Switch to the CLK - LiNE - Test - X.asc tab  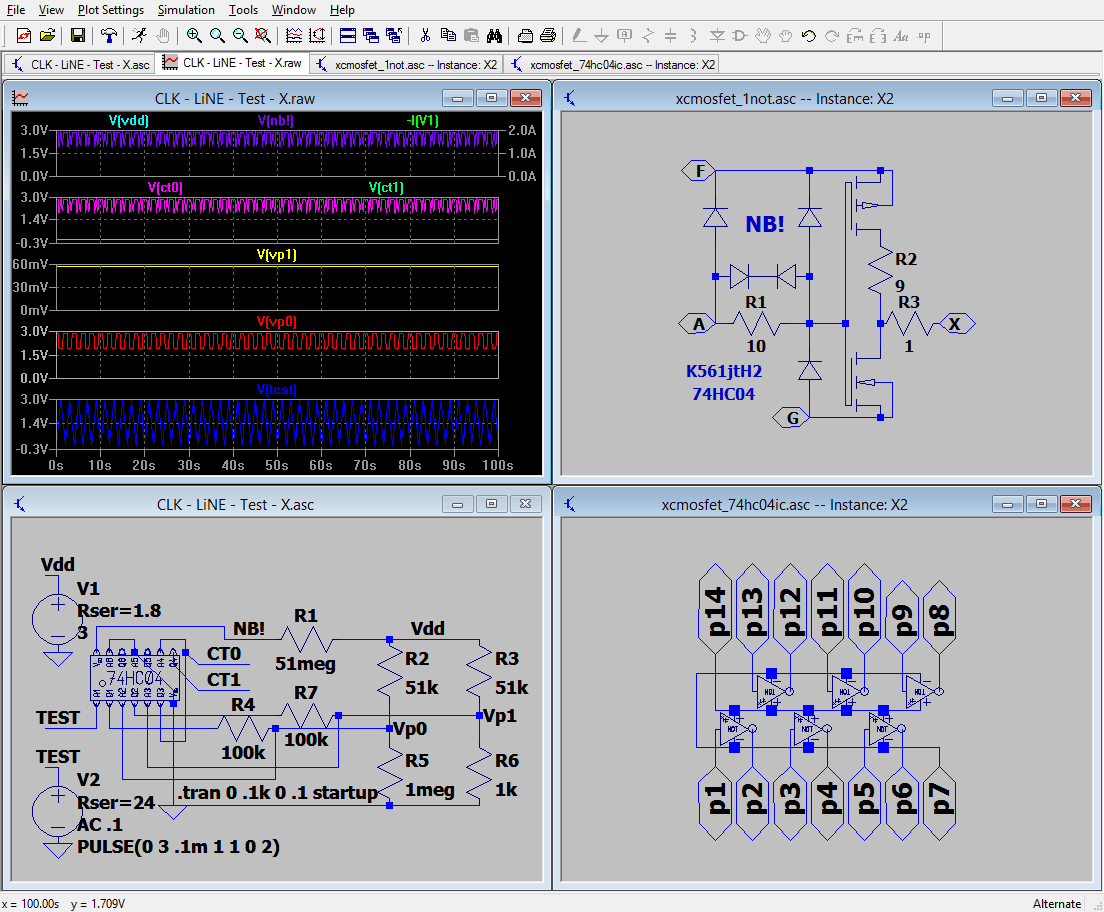[x=80, y=64]
